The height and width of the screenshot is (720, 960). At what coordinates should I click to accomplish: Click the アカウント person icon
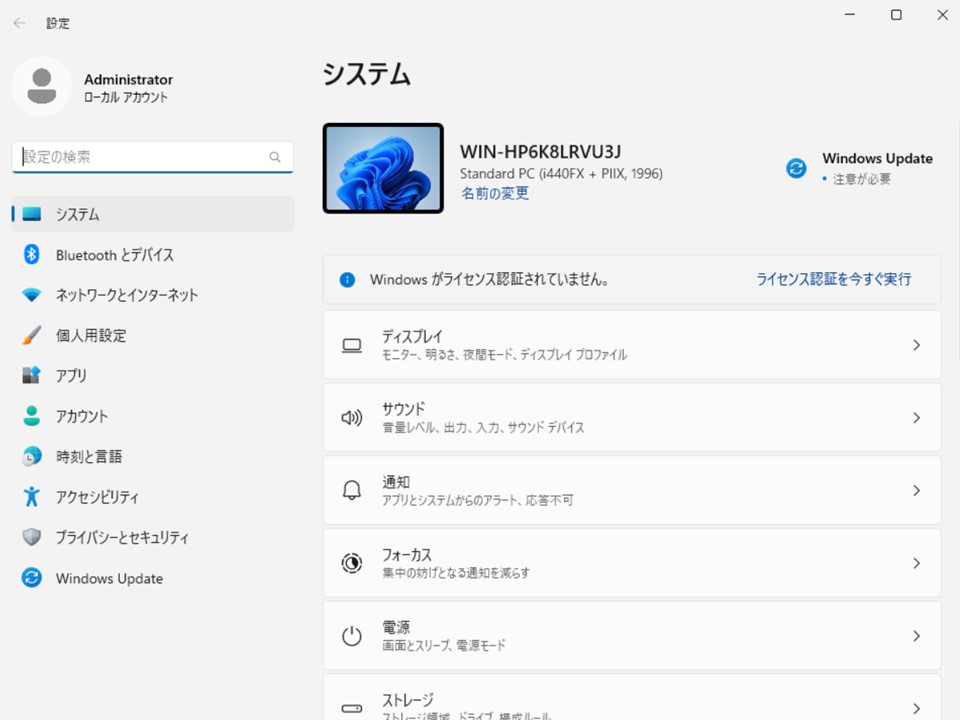[x=32, y=416]
